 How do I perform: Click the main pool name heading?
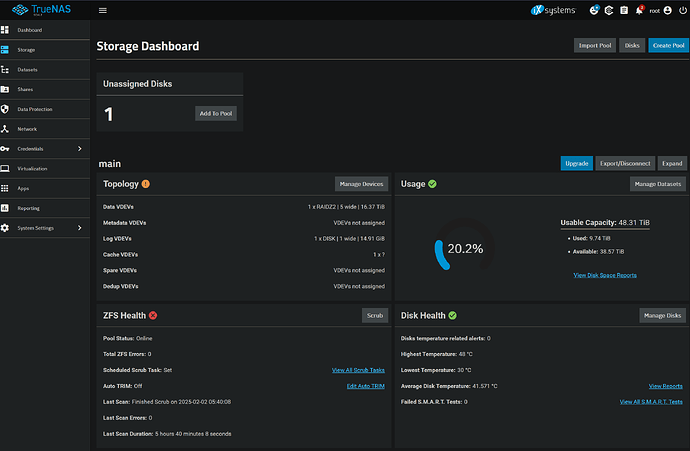pyautogui.click(x=110, y=164)
